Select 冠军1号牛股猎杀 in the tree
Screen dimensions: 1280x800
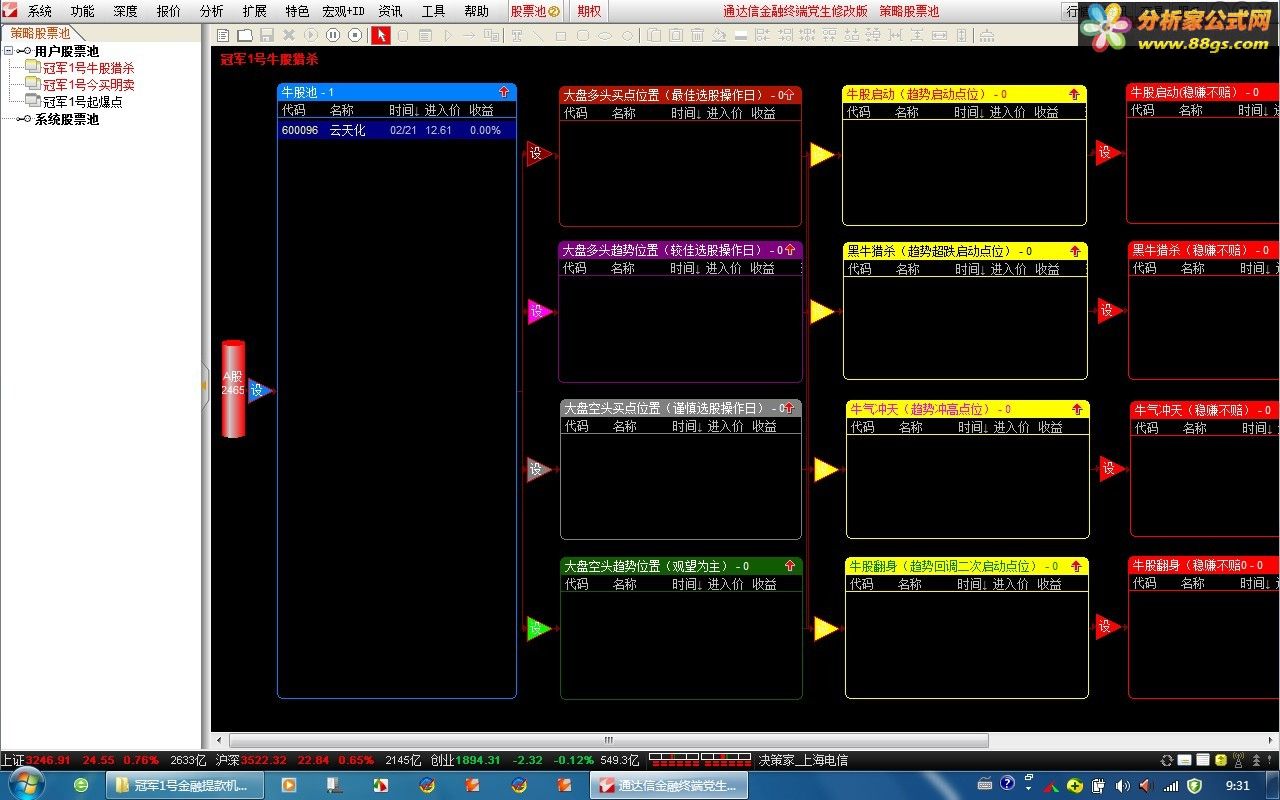[x=88, y=68]
